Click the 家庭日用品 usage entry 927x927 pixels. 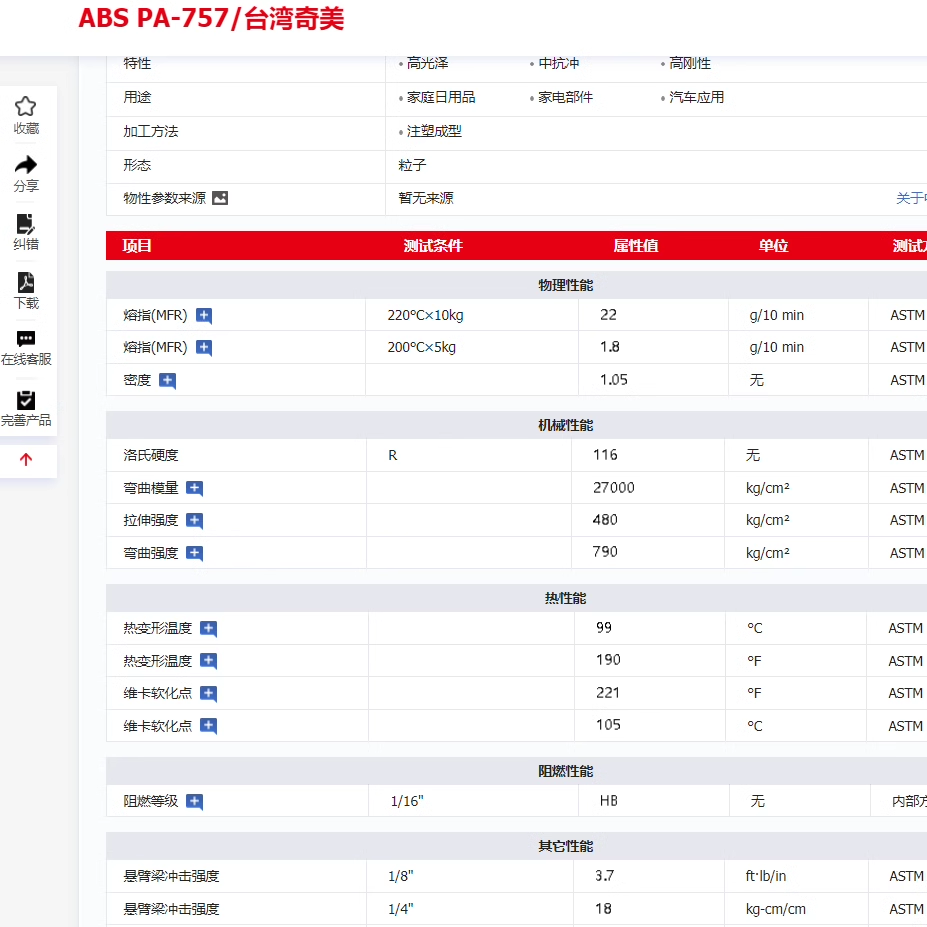[x=441, y=98]
